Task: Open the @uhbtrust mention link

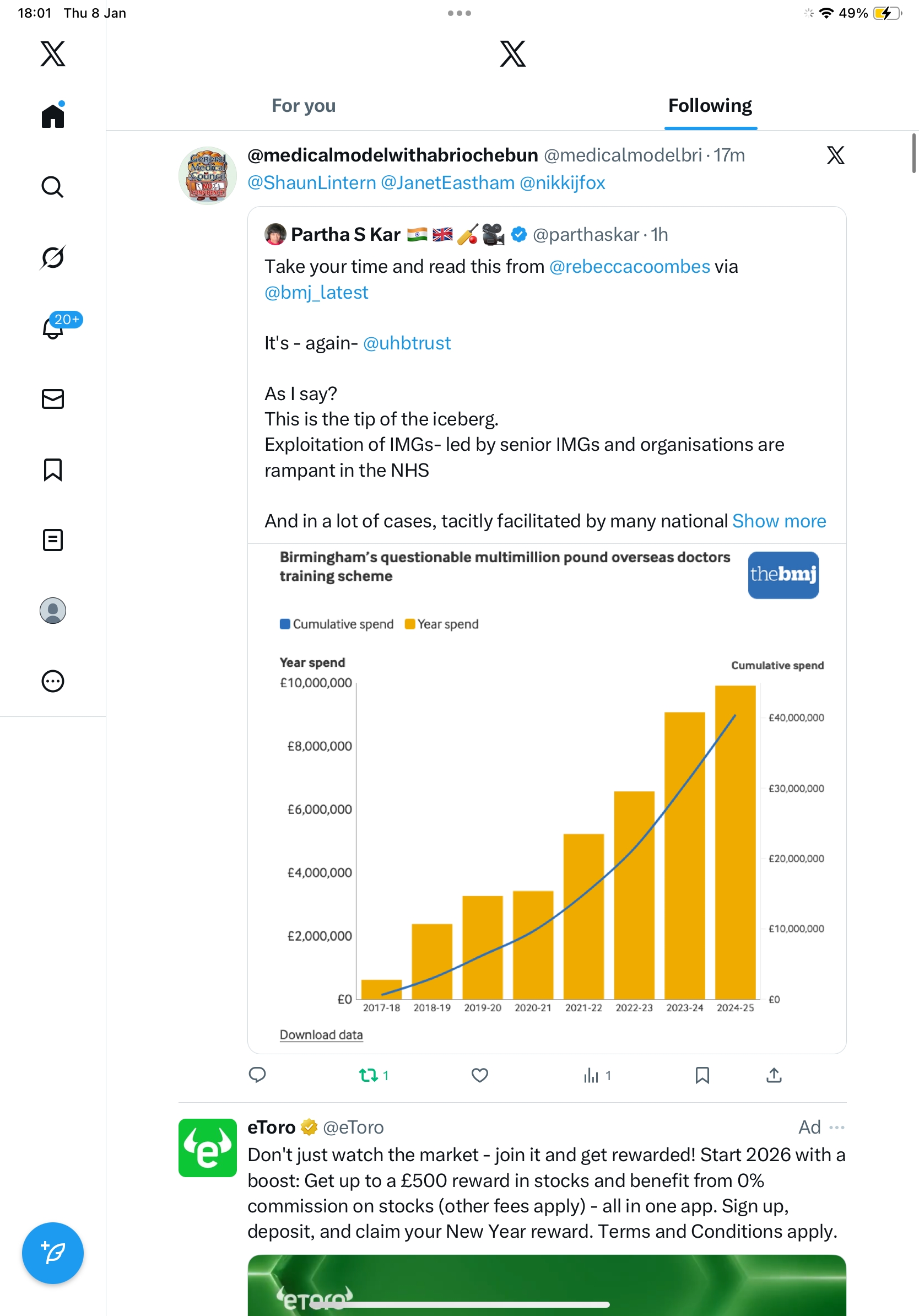Action: (407, 343)
